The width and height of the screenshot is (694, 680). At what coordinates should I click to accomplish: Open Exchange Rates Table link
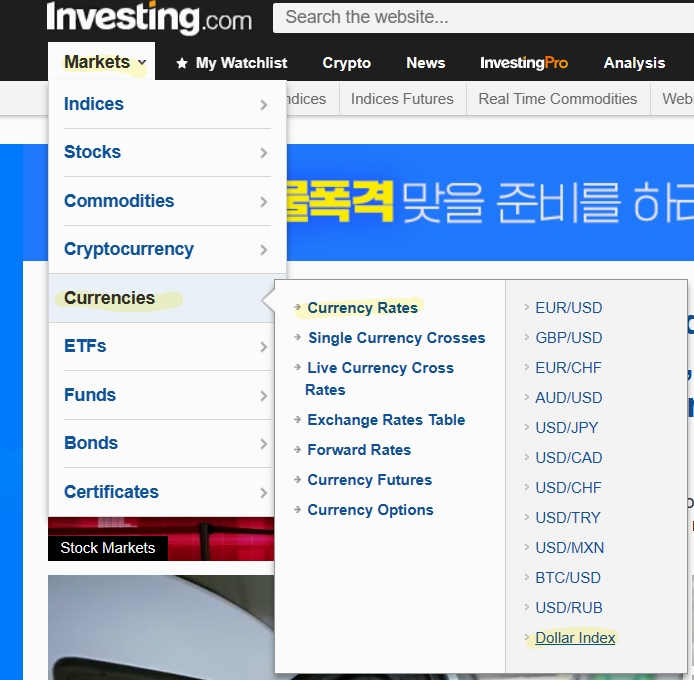[386, 420]
